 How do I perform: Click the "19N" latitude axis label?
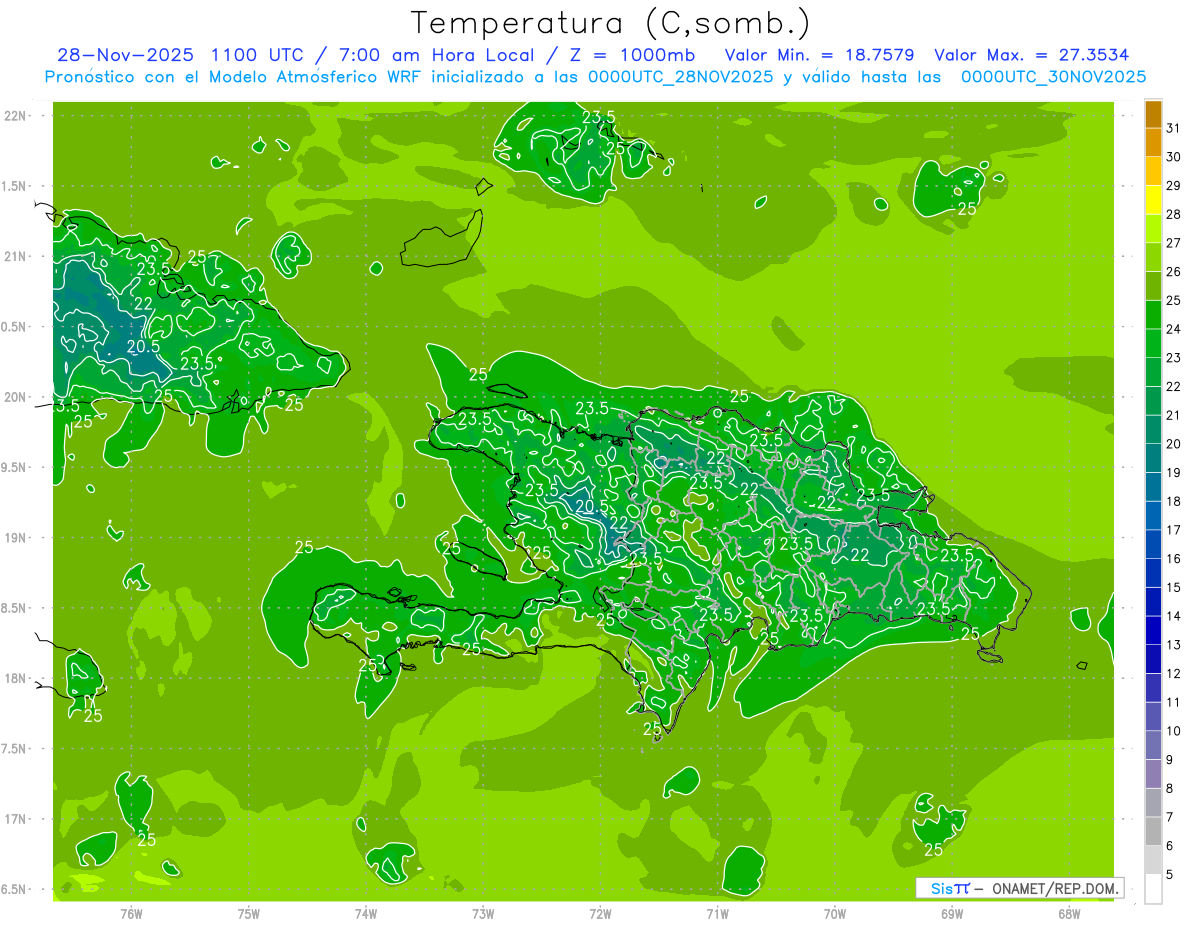[x=16, y=538]
